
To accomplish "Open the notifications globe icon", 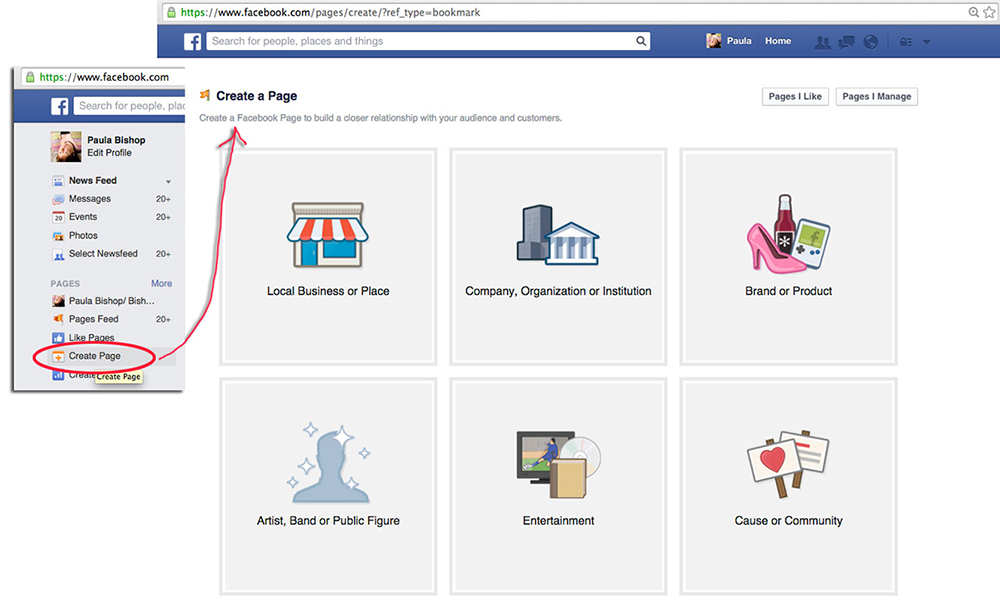I will coord(871,42).
